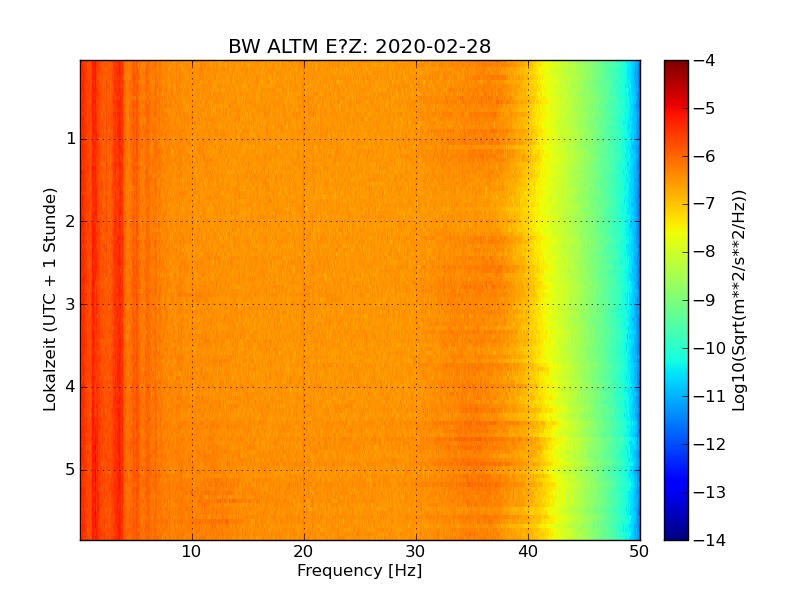Screen dimensions: 800x600
Task: Click the green colorbar region near −9
Action: click(x=677, y=300)
